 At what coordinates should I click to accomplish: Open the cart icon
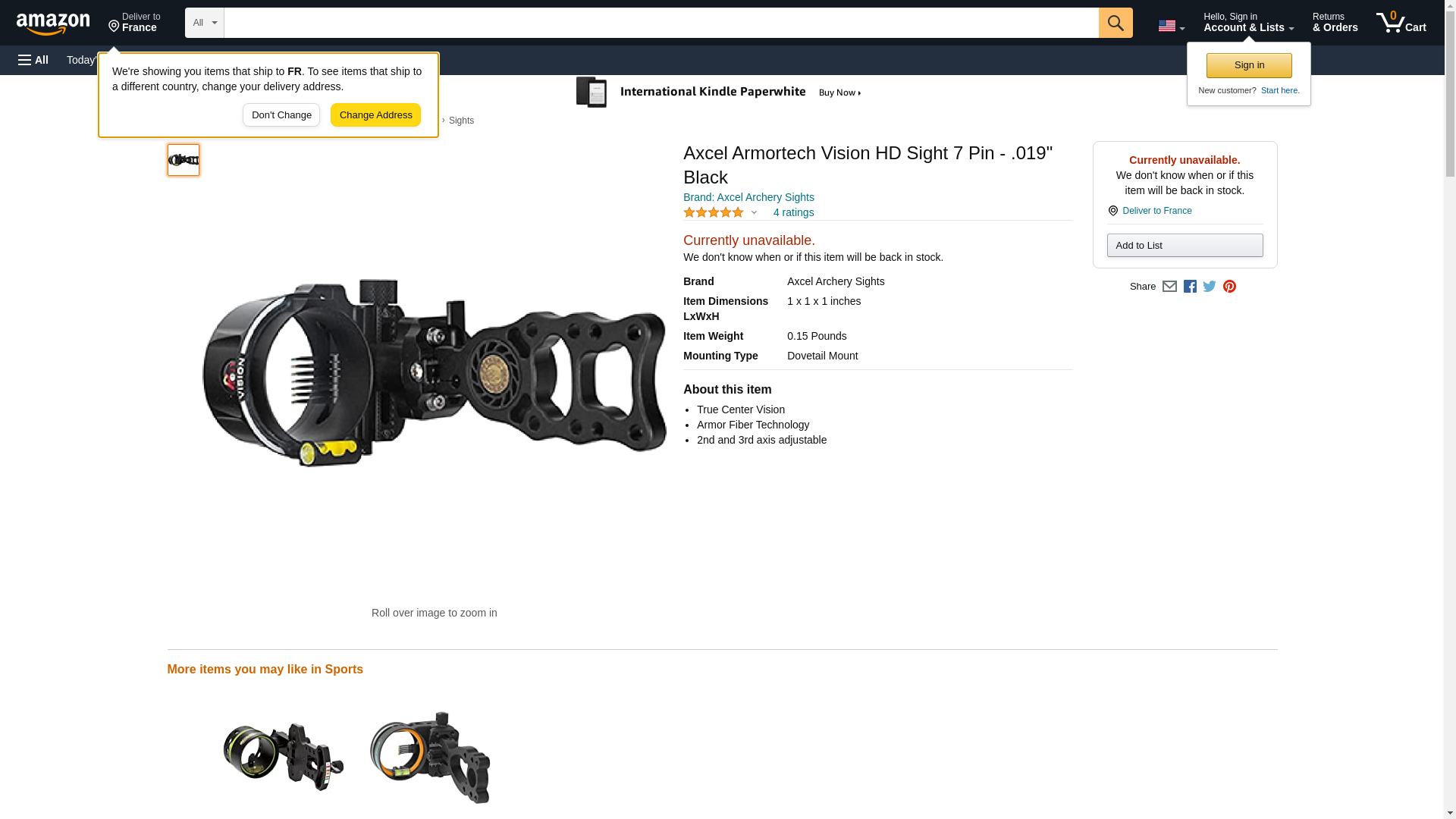[x=1401, y=23]
